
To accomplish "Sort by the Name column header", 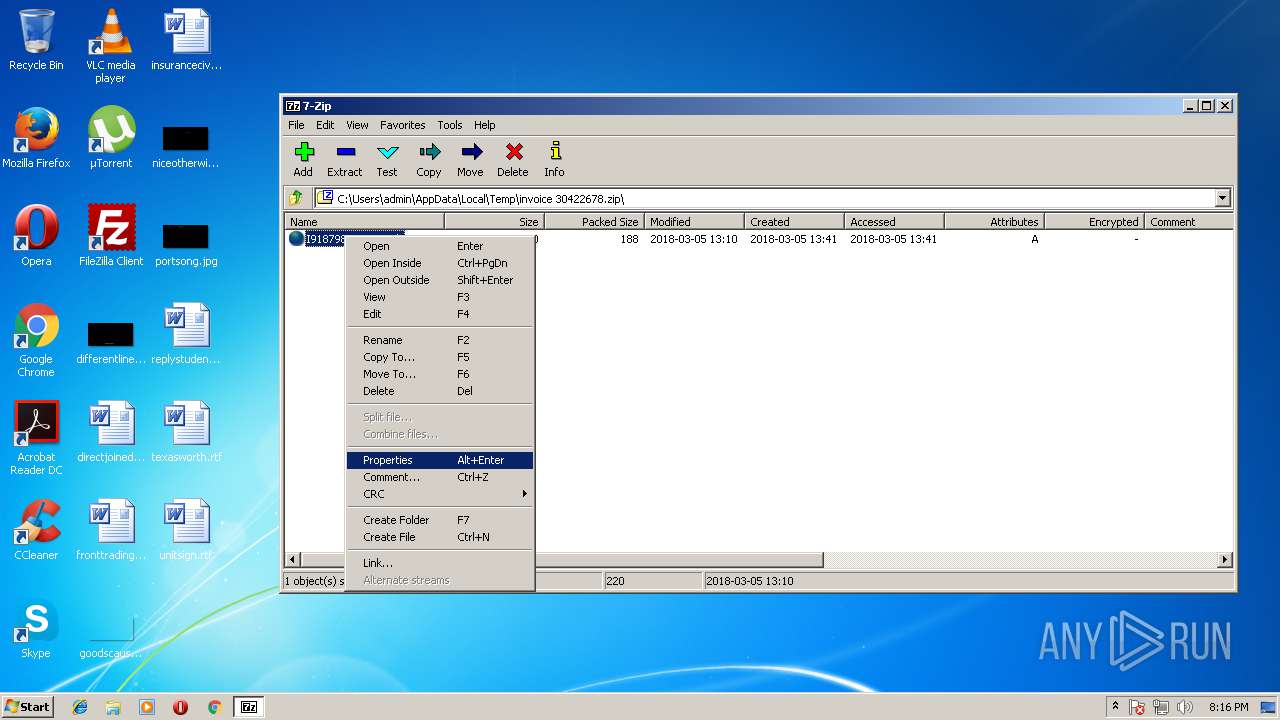I will pos(365,222).
